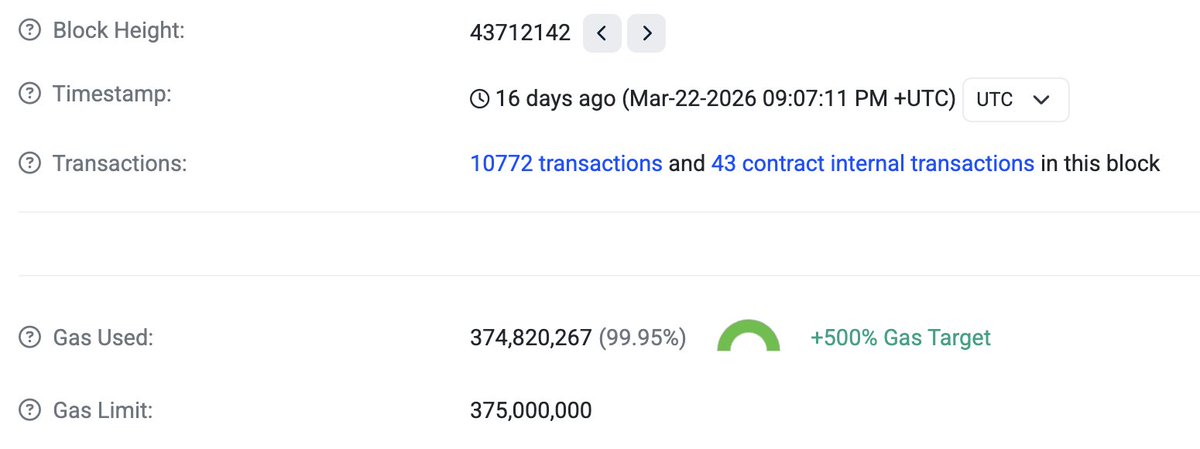Click the Gas Used value 374,820,267

531,339
